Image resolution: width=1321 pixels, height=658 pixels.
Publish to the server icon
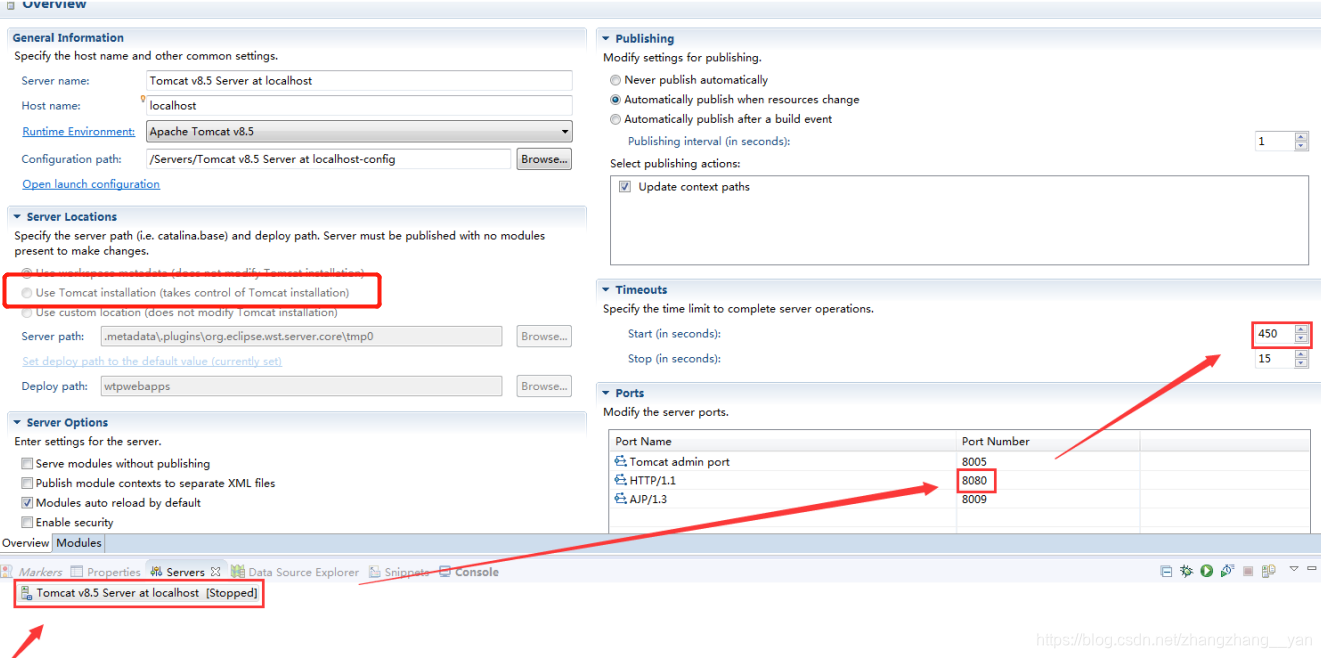(x=1268, y=571)
